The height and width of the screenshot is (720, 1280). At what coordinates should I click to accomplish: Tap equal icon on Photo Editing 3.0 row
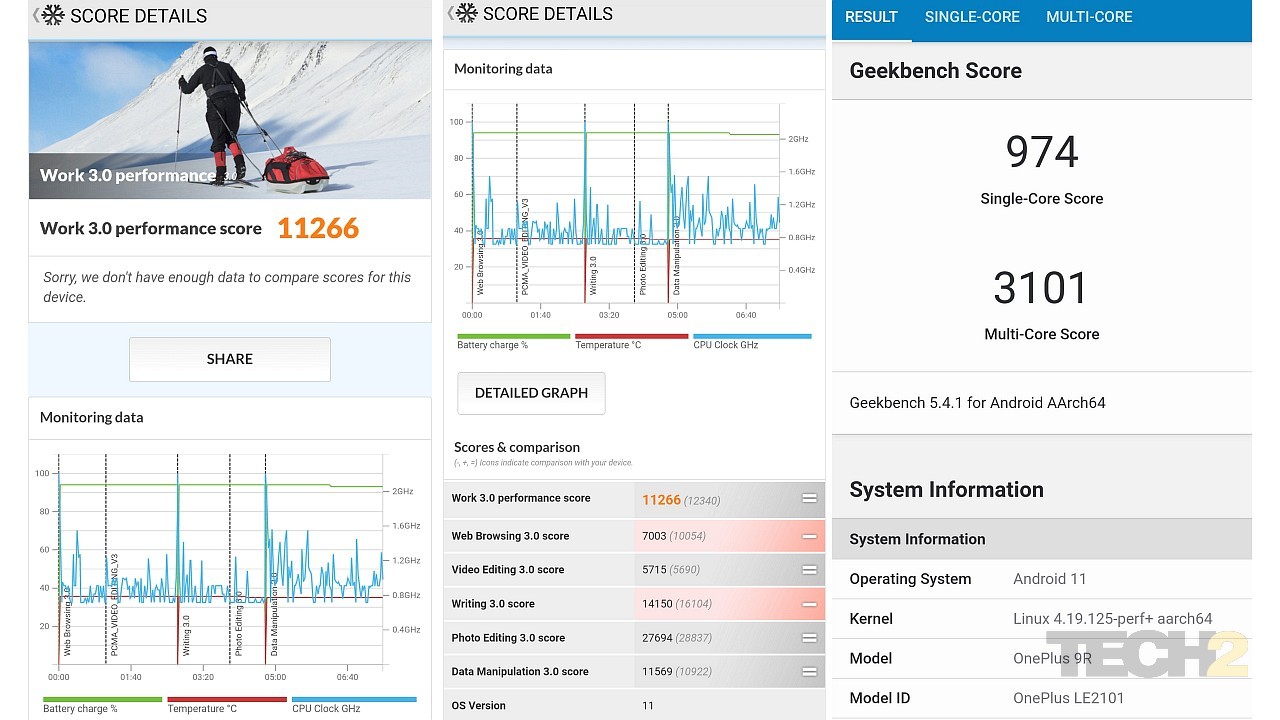tap(809, 638)
